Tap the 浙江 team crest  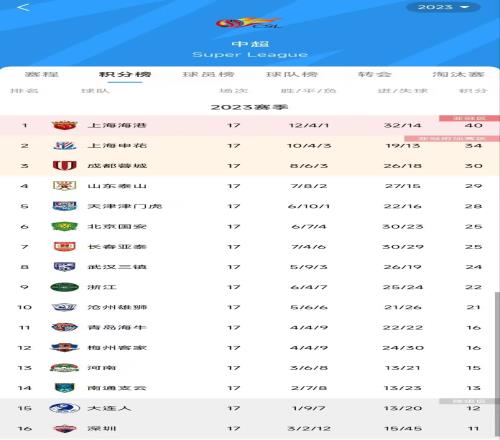pos(64,287)
